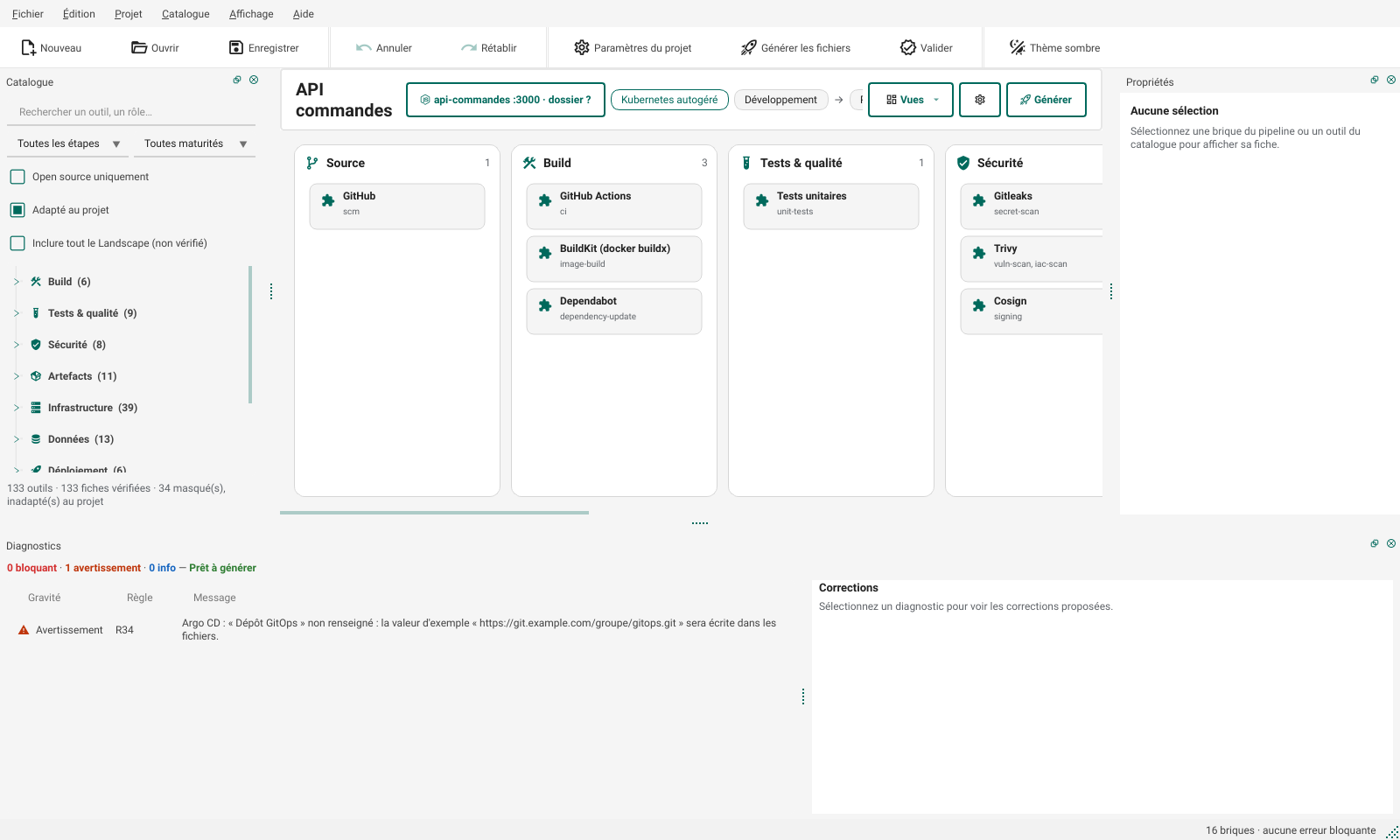Save with the Enregistrer button
Viewport: 1400px width, 840px height.
263,47
